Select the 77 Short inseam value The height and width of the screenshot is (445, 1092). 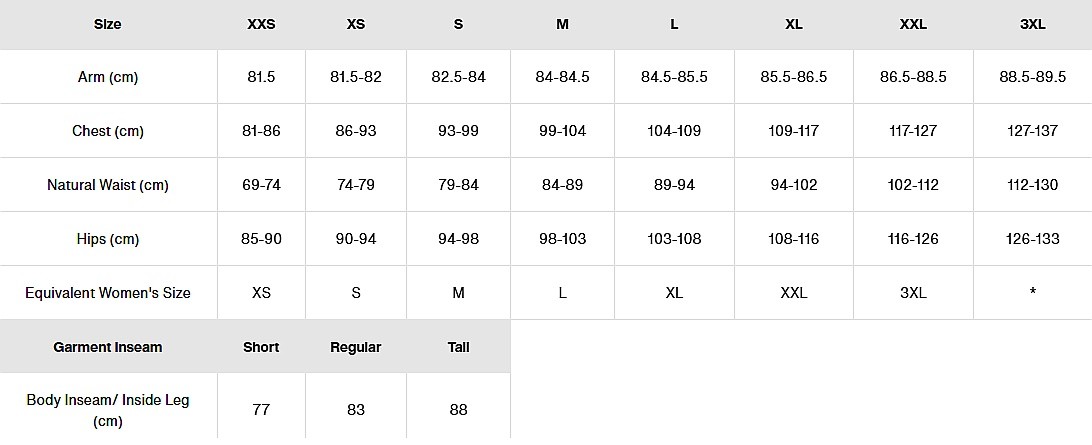pos(261,410)
